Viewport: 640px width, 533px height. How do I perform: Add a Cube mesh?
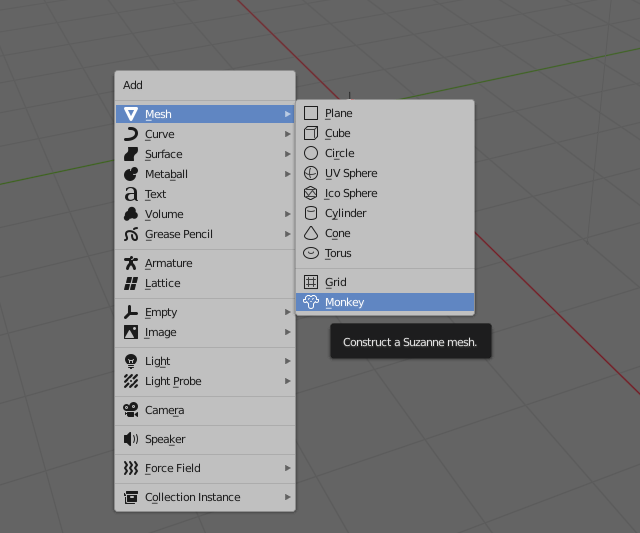click(x=337, y=133)
